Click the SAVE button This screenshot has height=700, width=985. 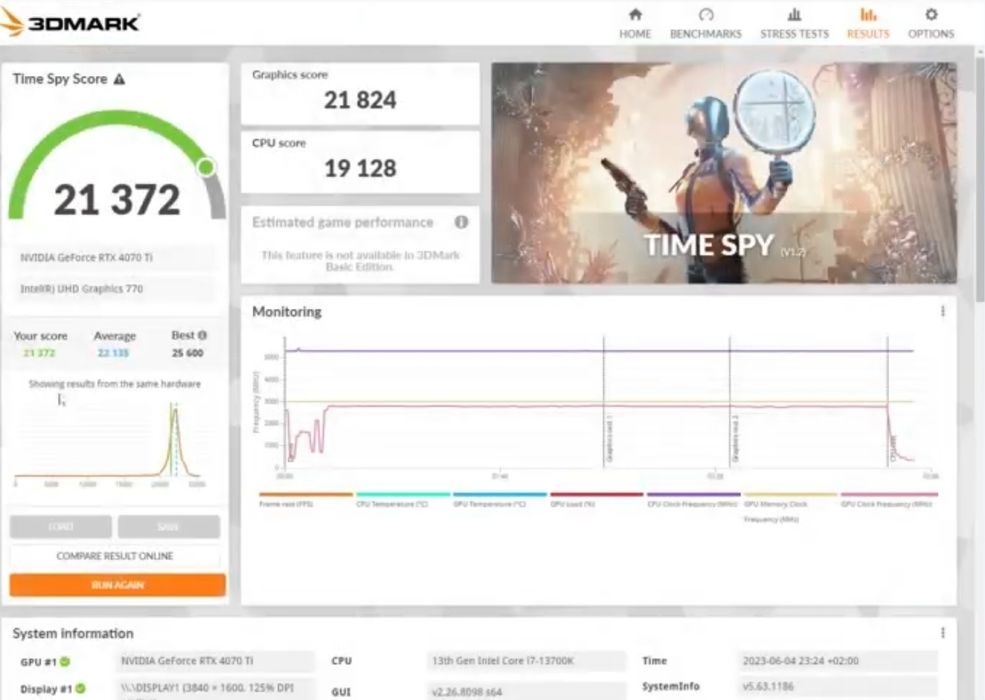[x=168, y=527]
